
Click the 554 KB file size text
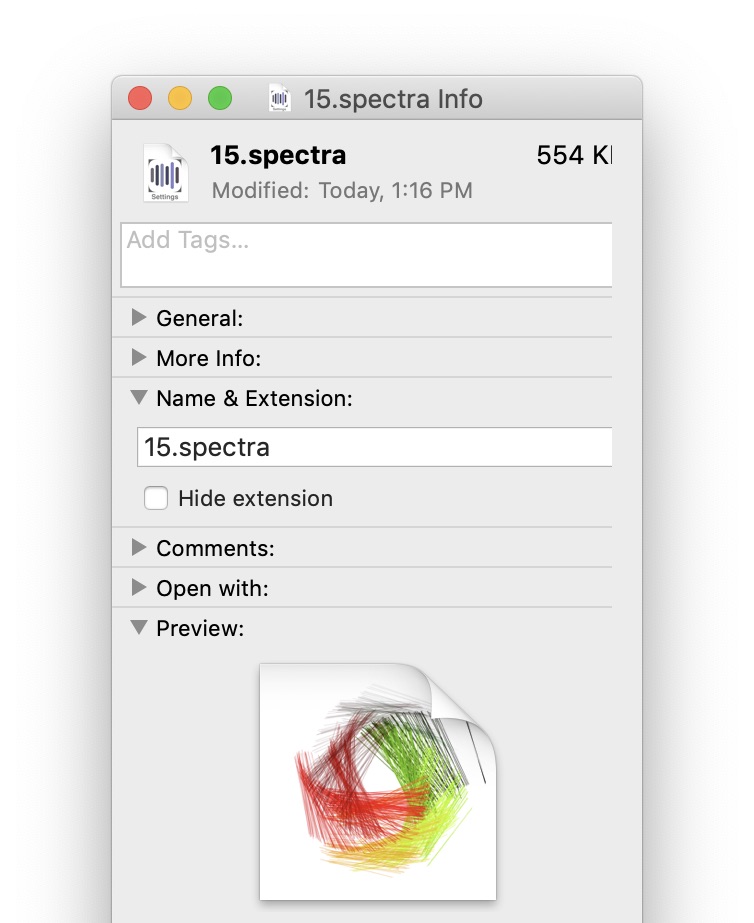coord(574,155)
